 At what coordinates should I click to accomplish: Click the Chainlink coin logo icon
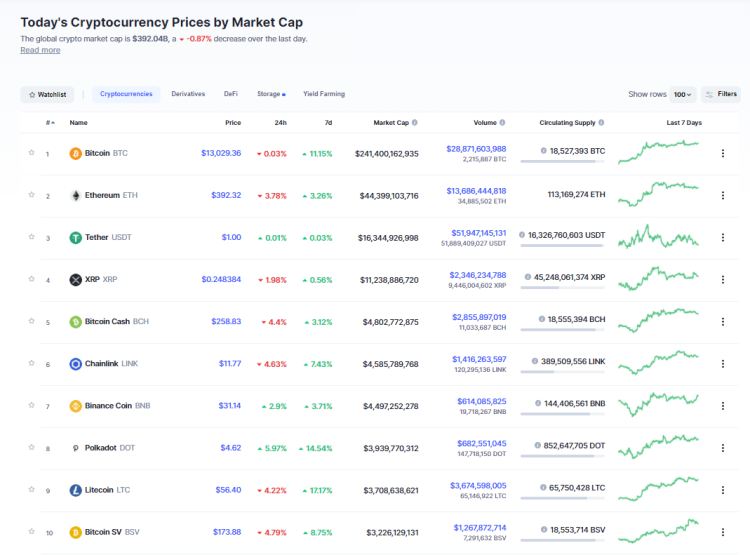(x=76, y=364)
